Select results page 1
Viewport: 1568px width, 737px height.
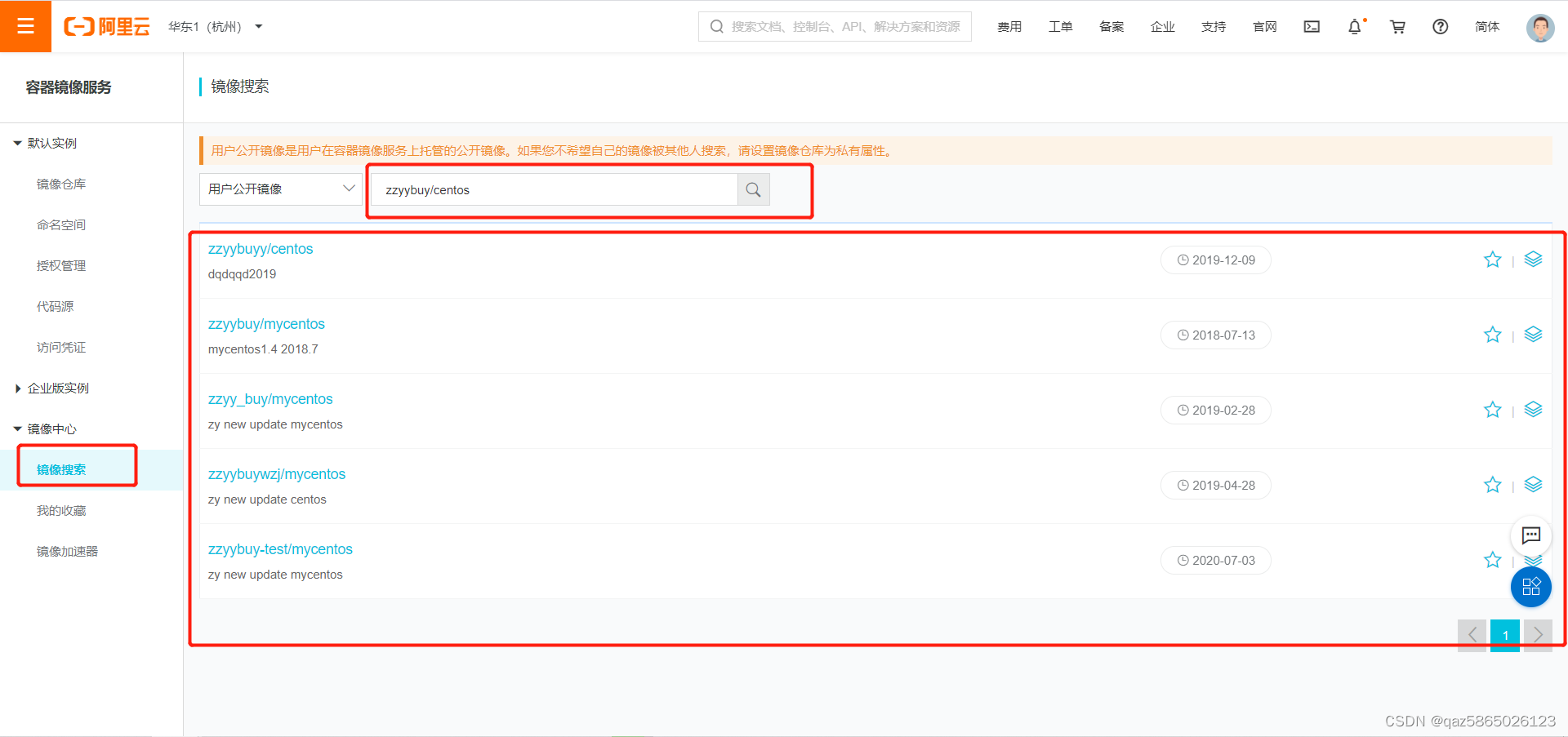tap(1505, 635)
